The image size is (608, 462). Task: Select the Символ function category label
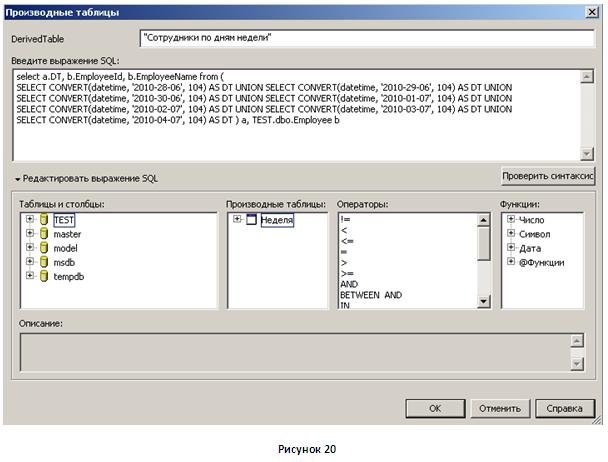535,234
